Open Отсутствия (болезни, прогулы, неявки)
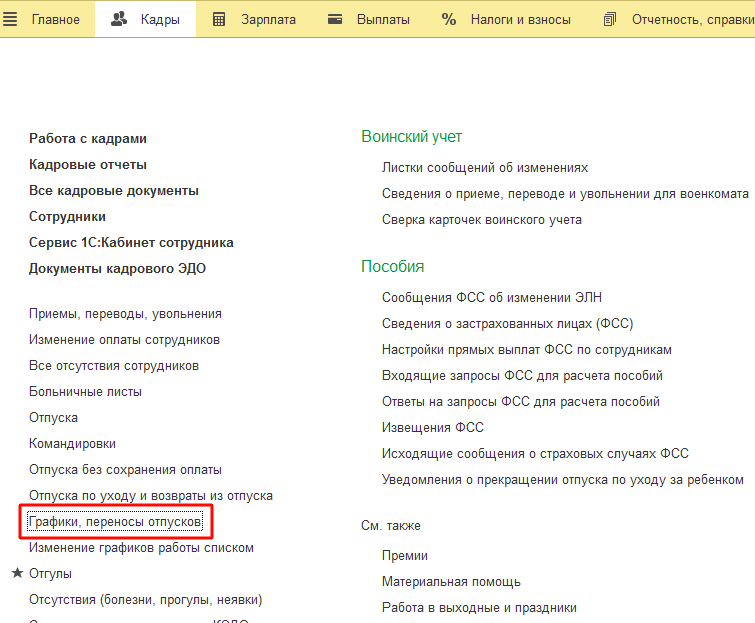755x623 pixels. [145, 600]
